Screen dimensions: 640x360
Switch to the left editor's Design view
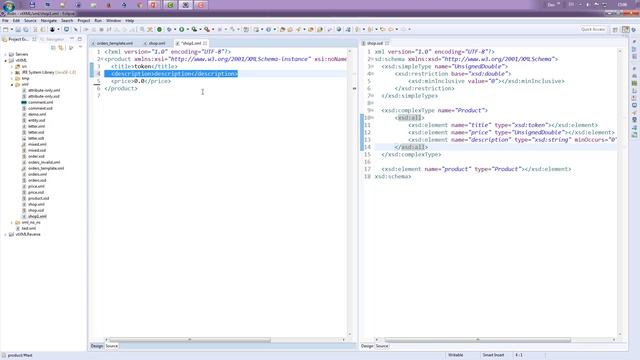[97, 346]
